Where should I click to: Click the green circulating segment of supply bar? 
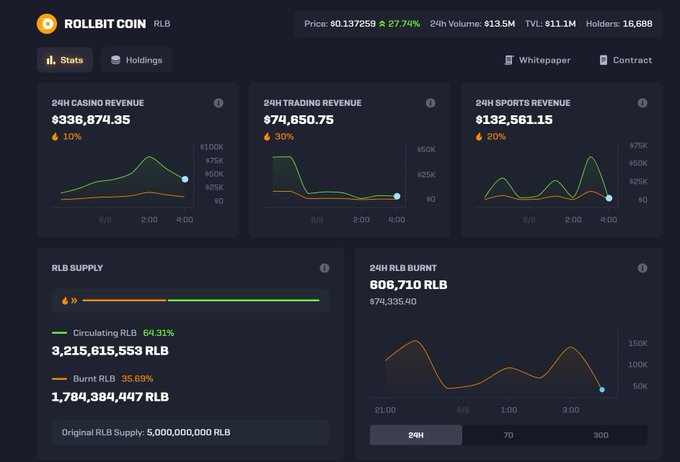[244, 300]
